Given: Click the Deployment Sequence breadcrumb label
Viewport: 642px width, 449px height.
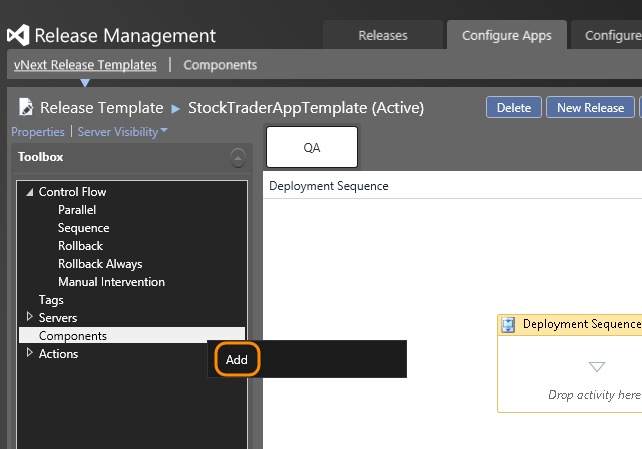Looking at the screenshot, I should [329, 186].
